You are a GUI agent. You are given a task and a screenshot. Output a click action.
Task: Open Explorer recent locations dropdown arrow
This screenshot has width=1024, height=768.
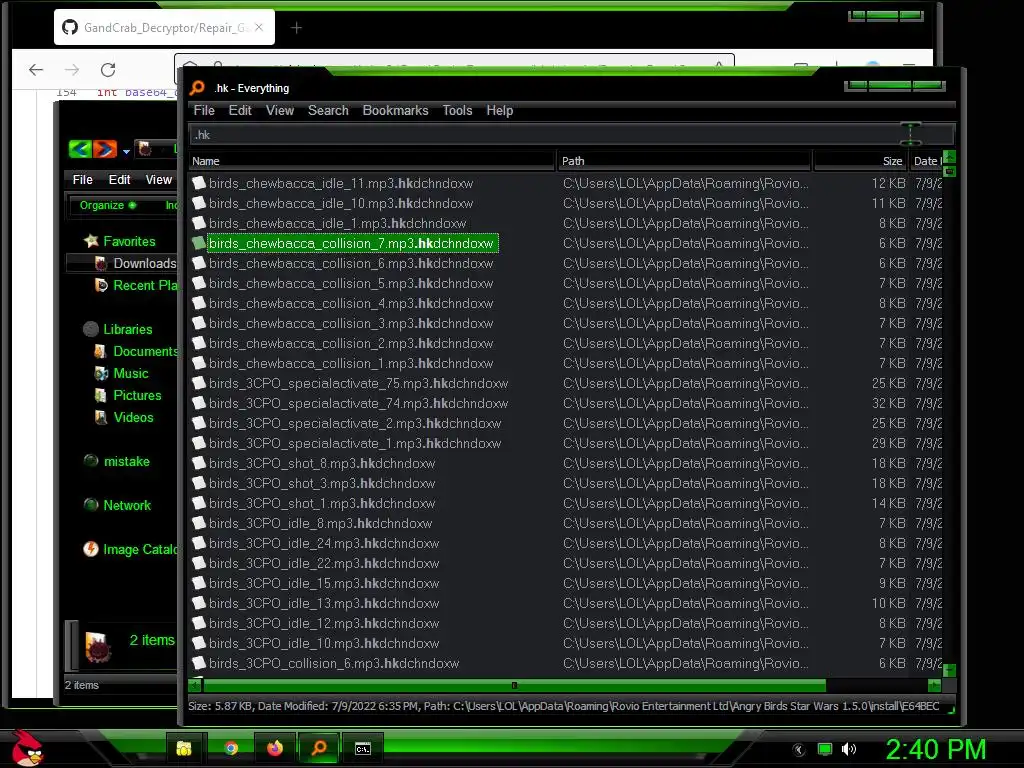pos(126,152)
